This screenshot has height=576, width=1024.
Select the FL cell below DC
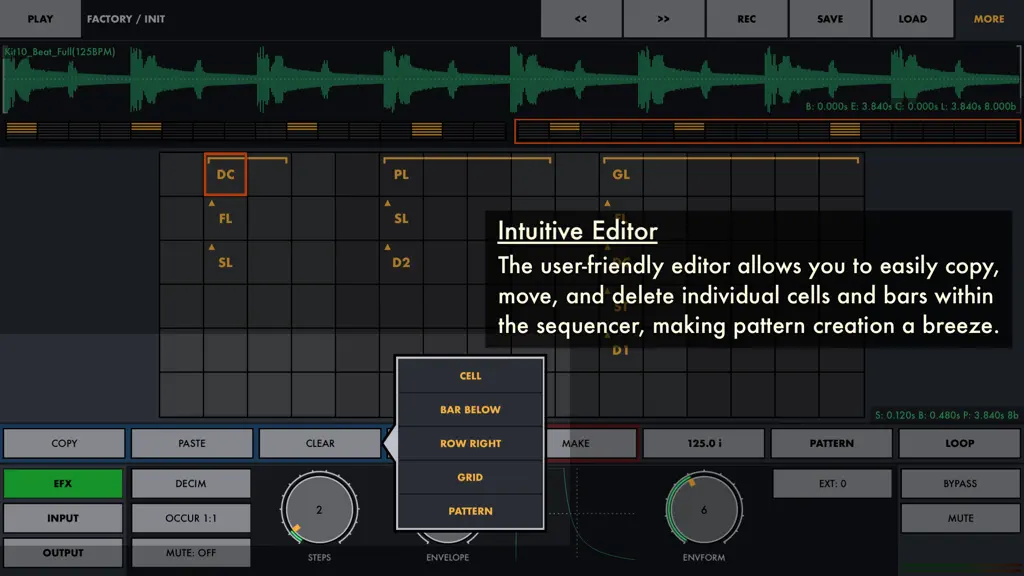pos(225,219)
